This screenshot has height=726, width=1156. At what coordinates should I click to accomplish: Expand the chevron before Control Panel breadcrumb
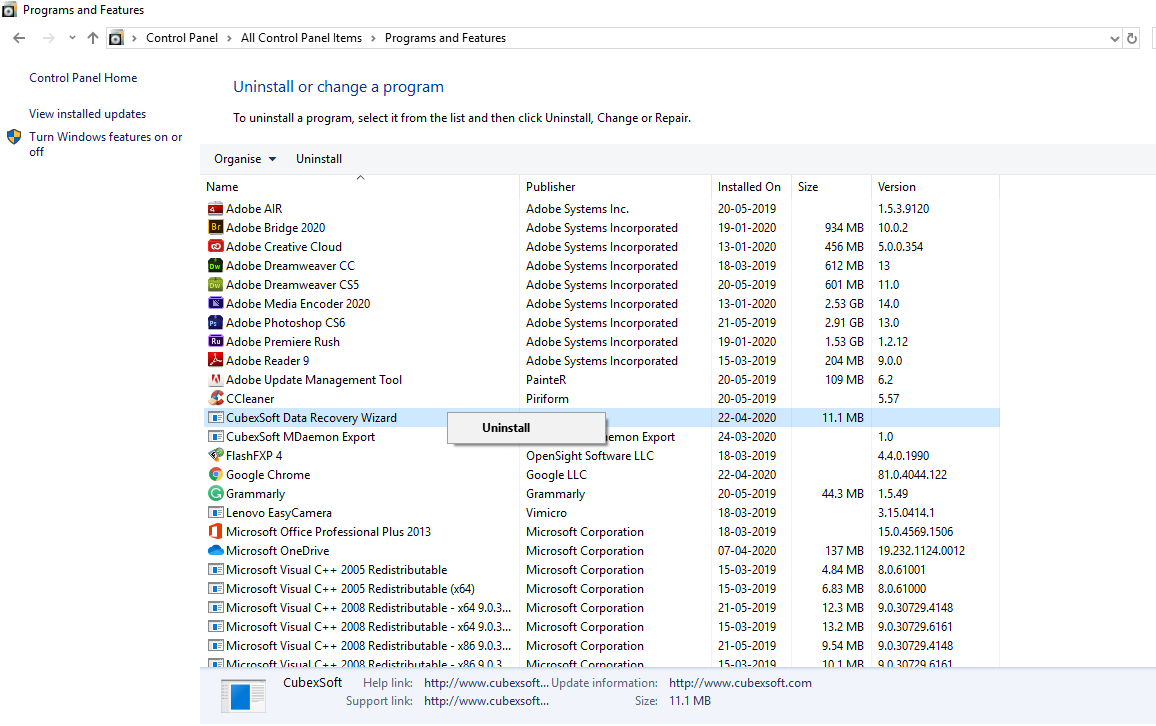pyautogui.click(x=134, y=38)
